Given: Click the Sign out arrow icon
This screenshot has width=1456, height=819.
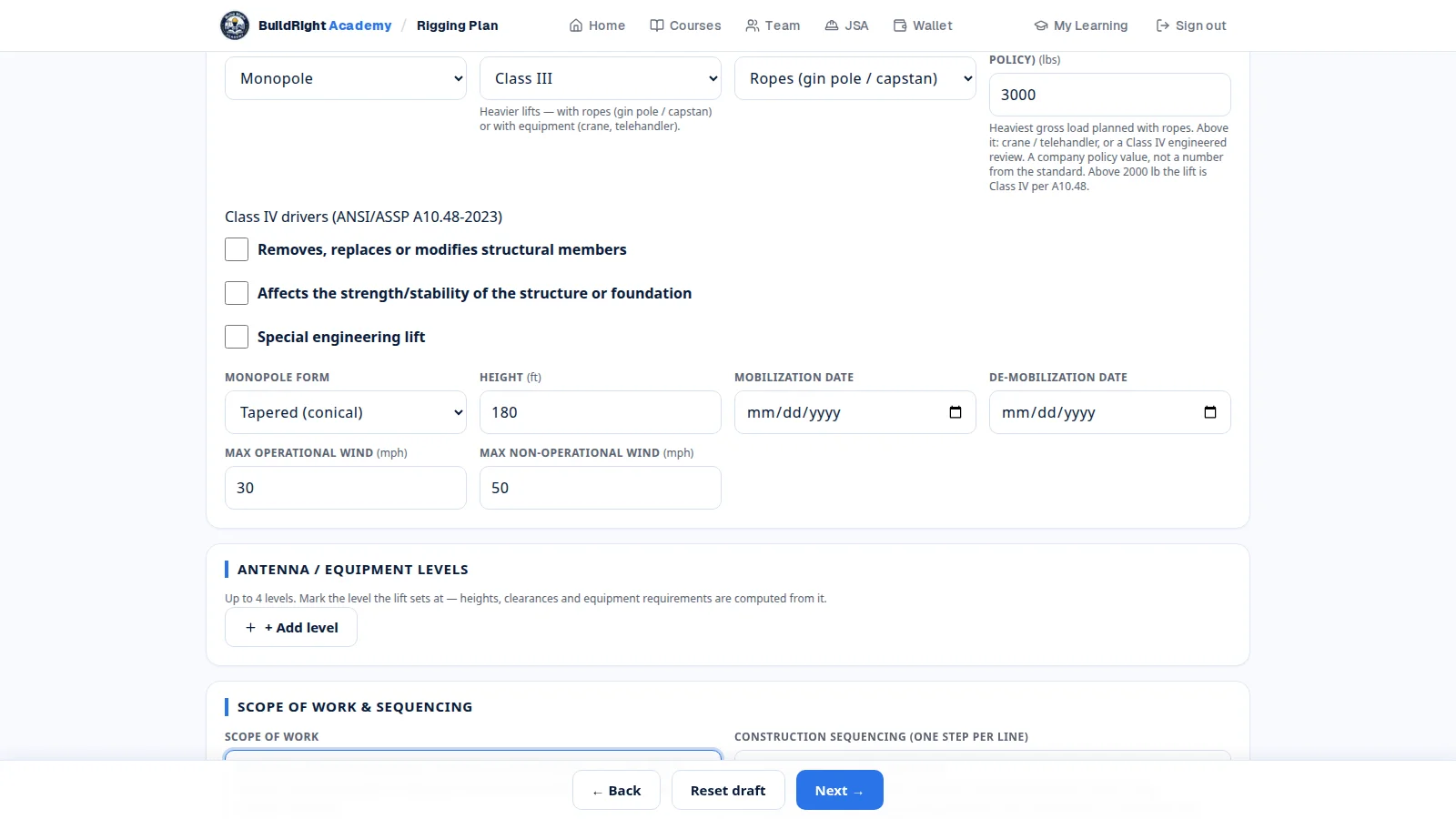Looking at the screenshot, I should (1163, 25).
